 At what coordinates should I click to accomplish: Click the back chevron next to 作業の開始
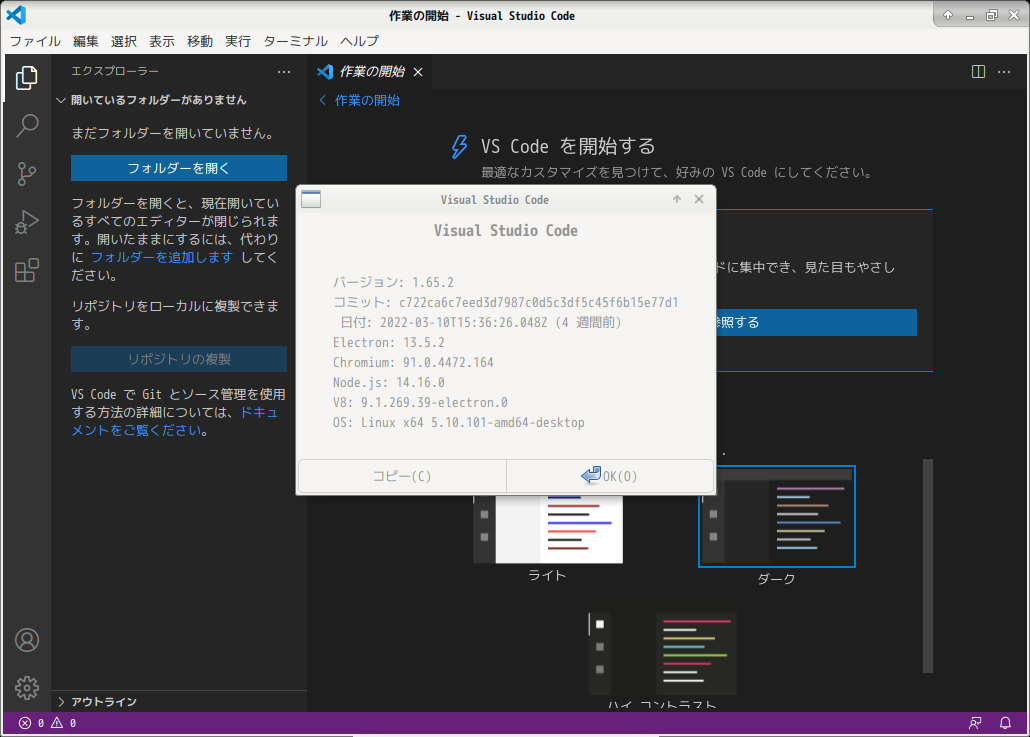[x=323, y=100]
